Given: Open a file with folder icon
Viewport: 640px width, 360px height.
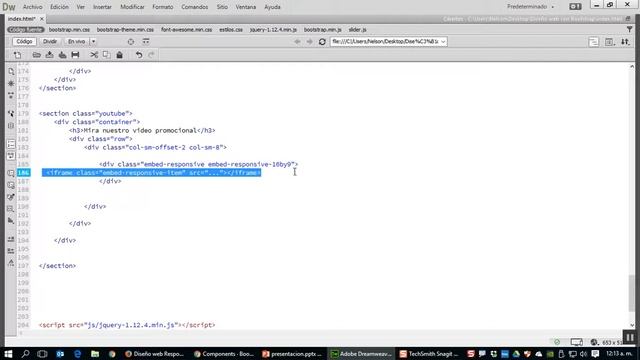Looking at the screenshot, I should click(x=37, y=55).
